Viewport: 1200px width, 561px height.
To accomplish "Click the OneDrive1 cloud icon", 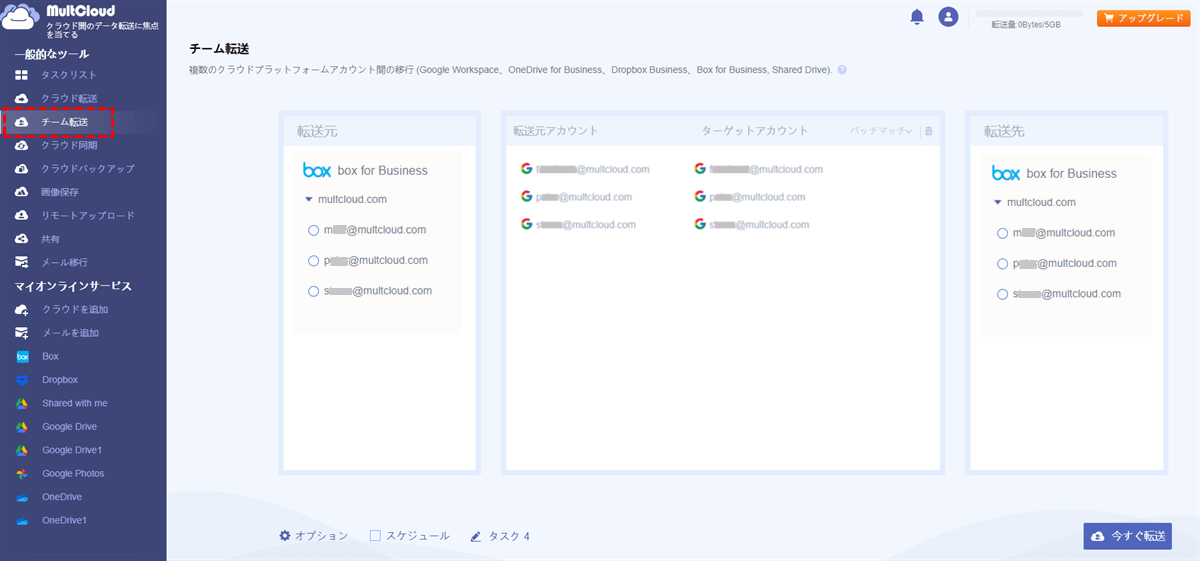I will [x=21, y=521].
